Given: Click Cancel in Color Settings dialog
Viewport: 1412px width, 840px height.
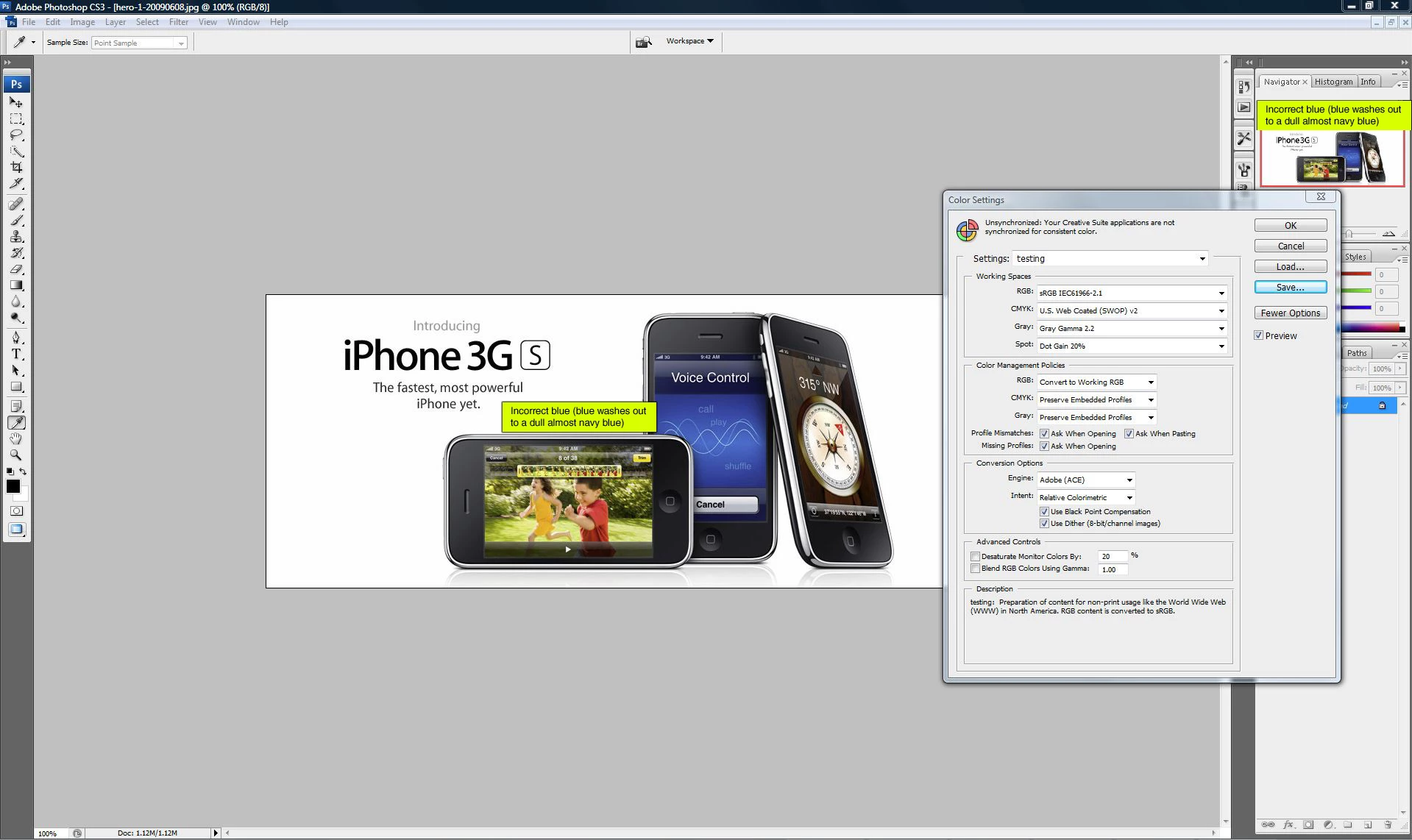Looking at the screenshot, I should click(1291, 246).
